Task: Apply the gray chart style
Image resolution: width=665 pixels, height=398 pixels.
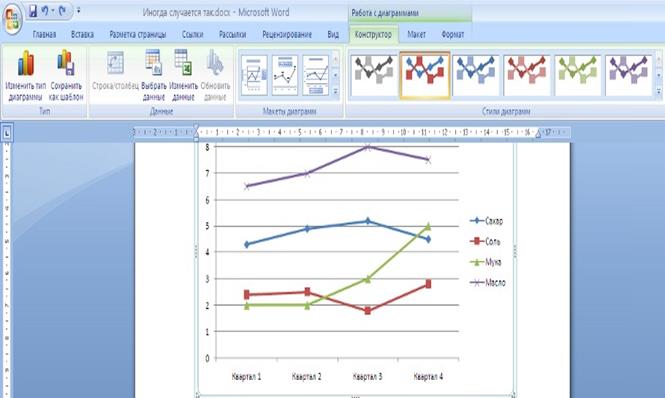Action: pyautogui.click(x=374, y=75)
